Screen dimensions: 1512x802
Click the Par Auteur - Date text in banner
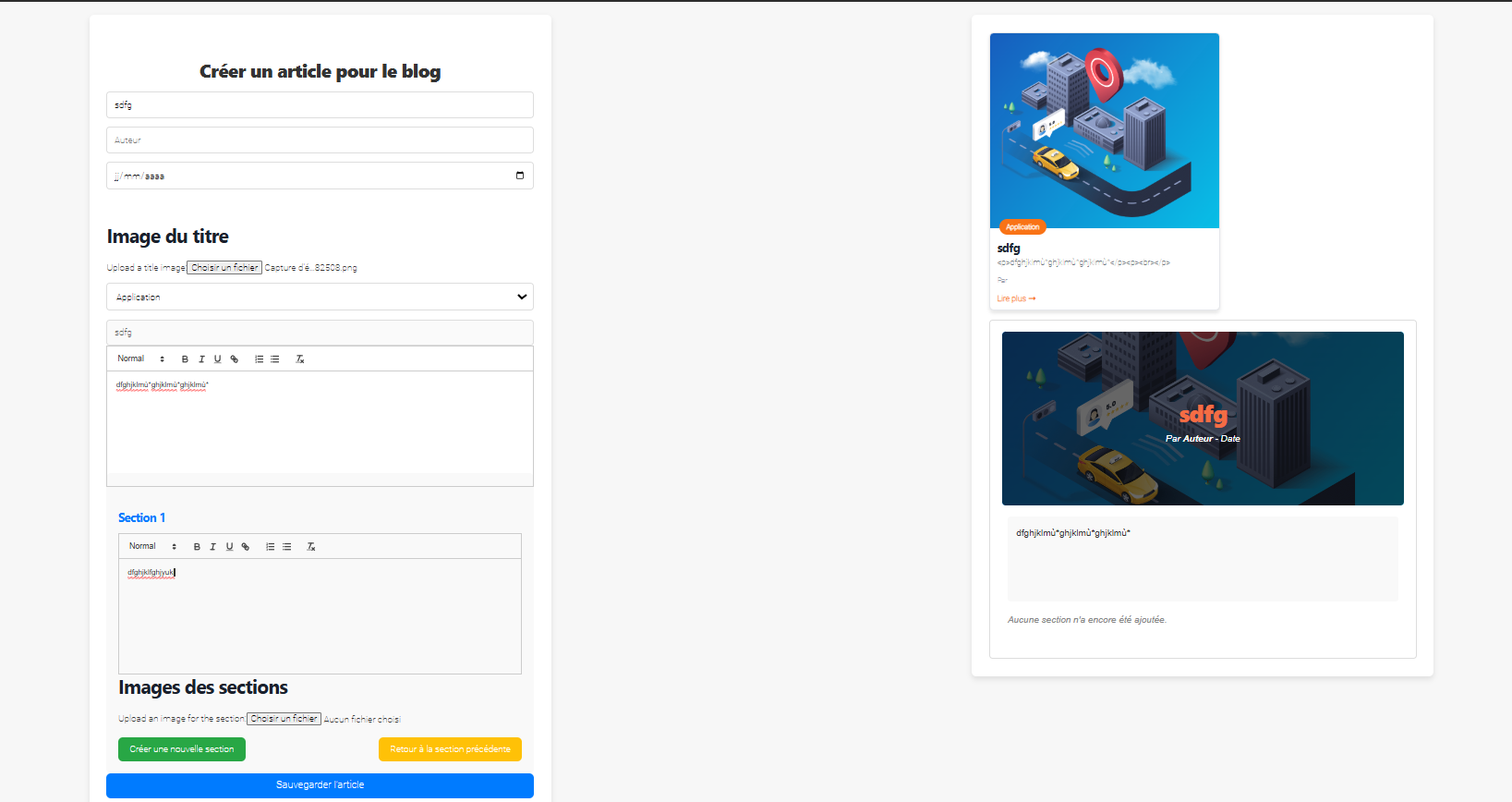(x=1203, y=439)
